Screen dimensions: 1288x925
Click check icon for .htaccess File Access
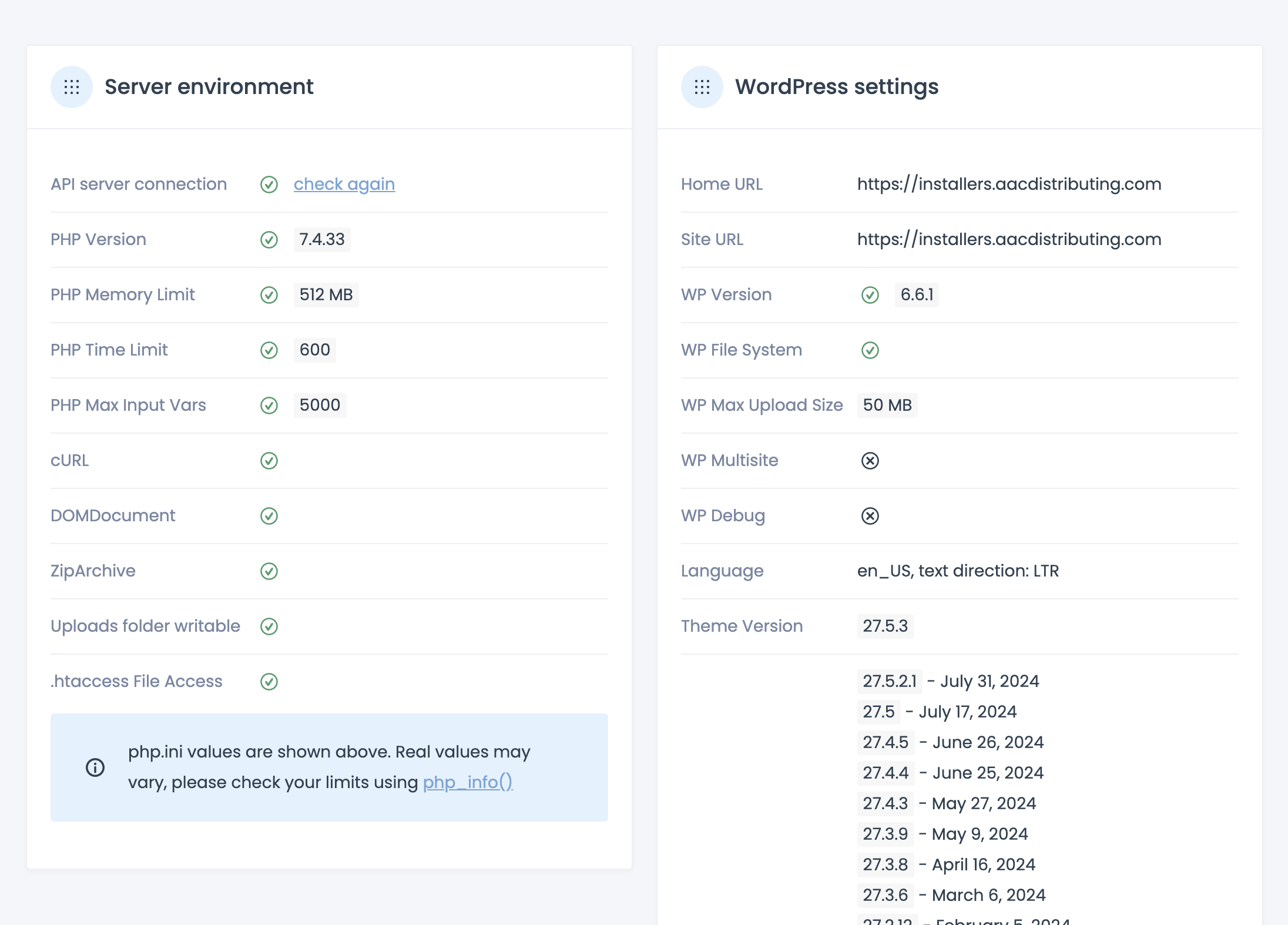tap(269, 682)
